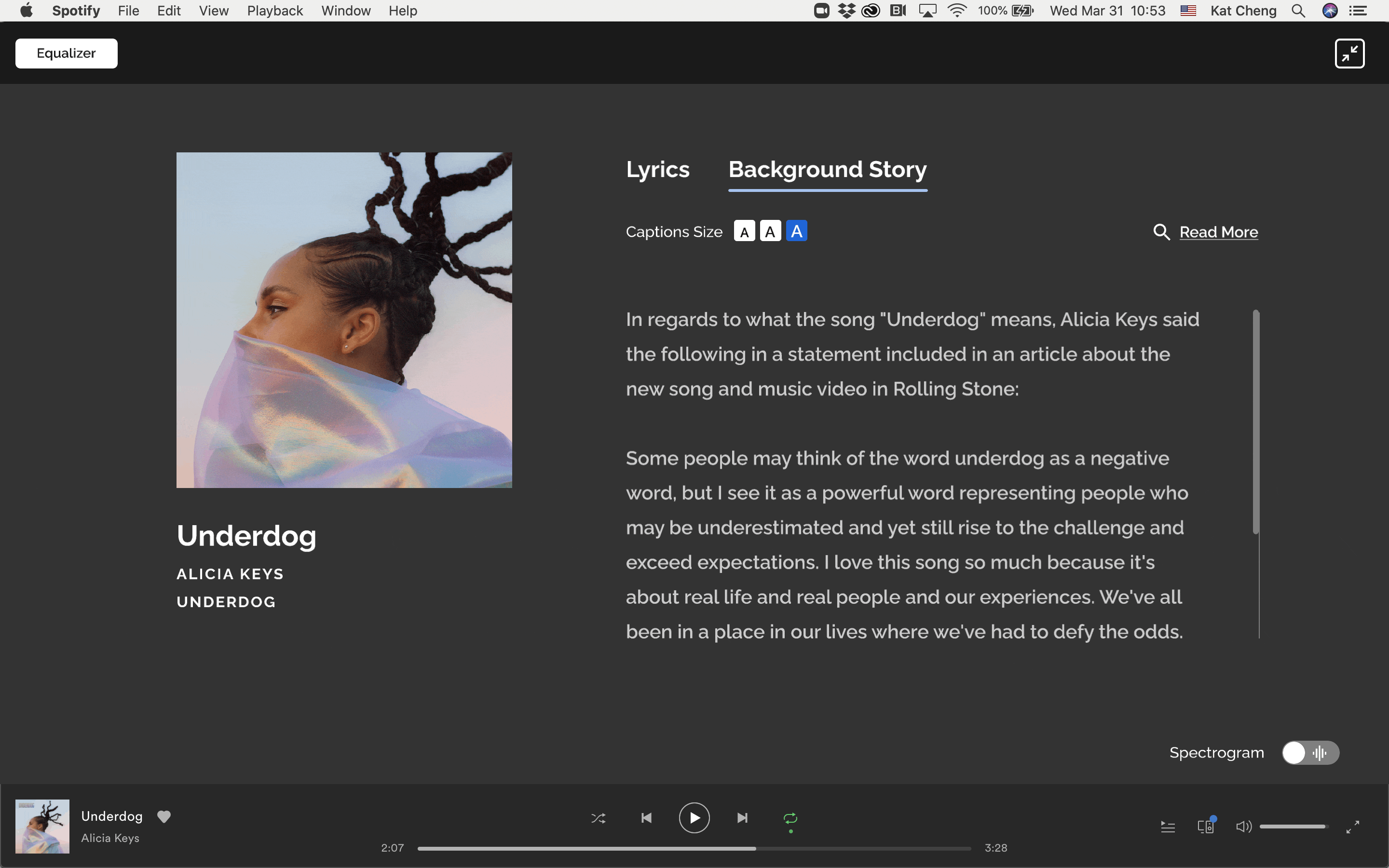Open the Window menu
Screen dimensions: 1389x868
[346, 10]
